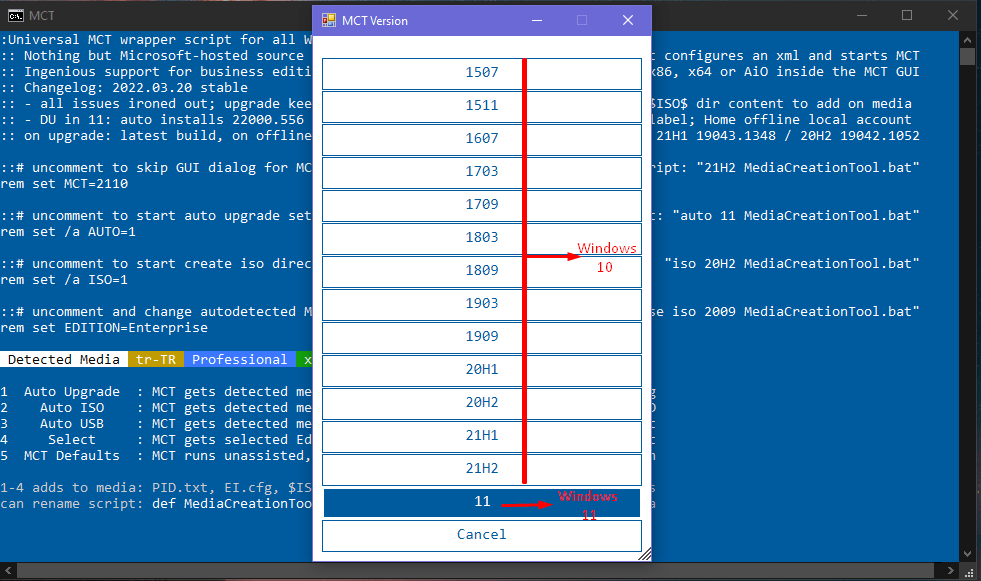This screenshot has height=581, width=981.
Task: Choose version 1709 from the list
Action: (482, 206)
